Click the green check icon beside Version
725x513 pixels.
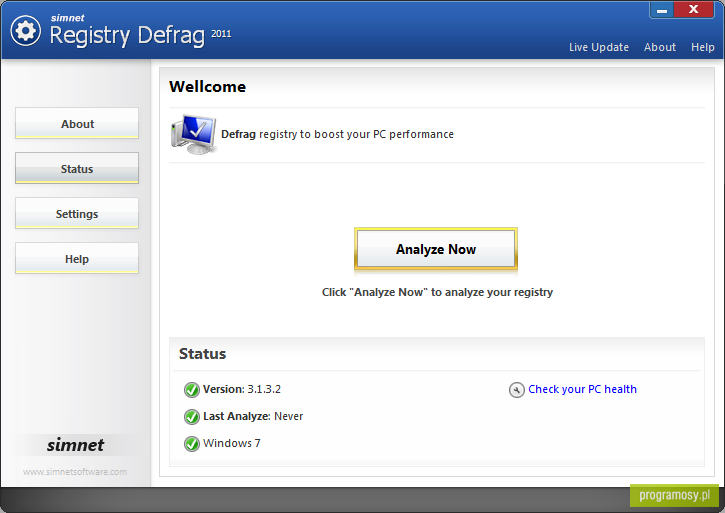[x=191, y=390]
